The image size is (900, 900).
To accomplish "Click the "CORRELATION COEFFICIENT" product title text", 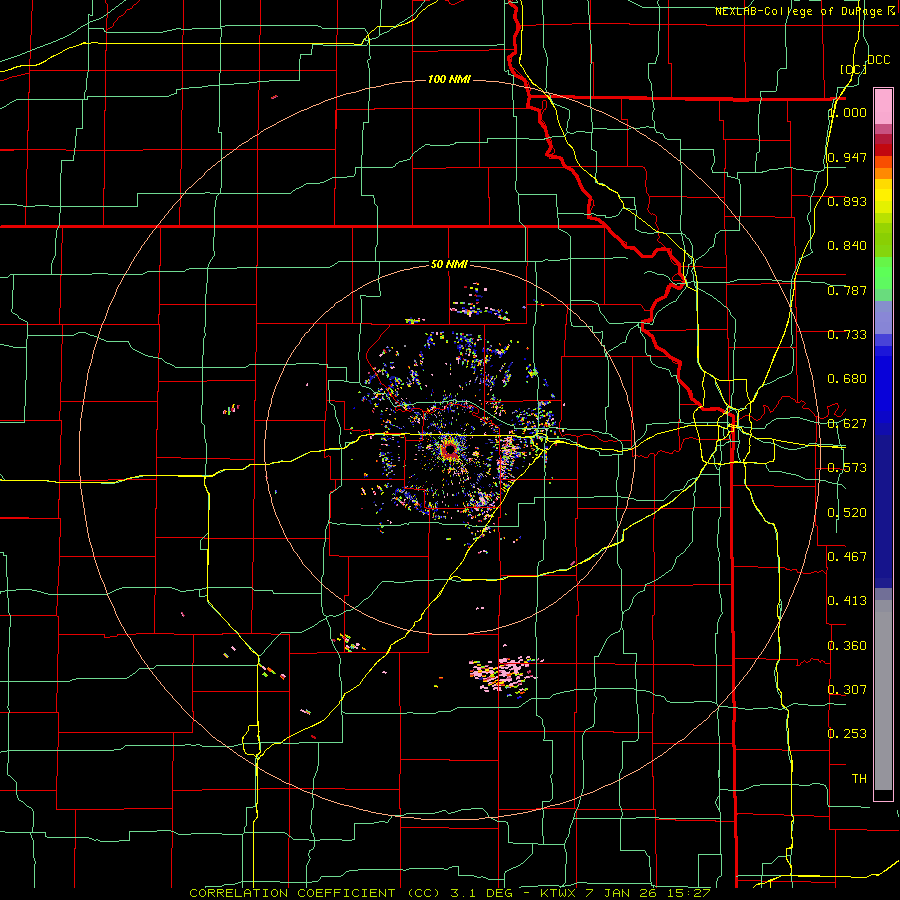I will tap(293, 893).
